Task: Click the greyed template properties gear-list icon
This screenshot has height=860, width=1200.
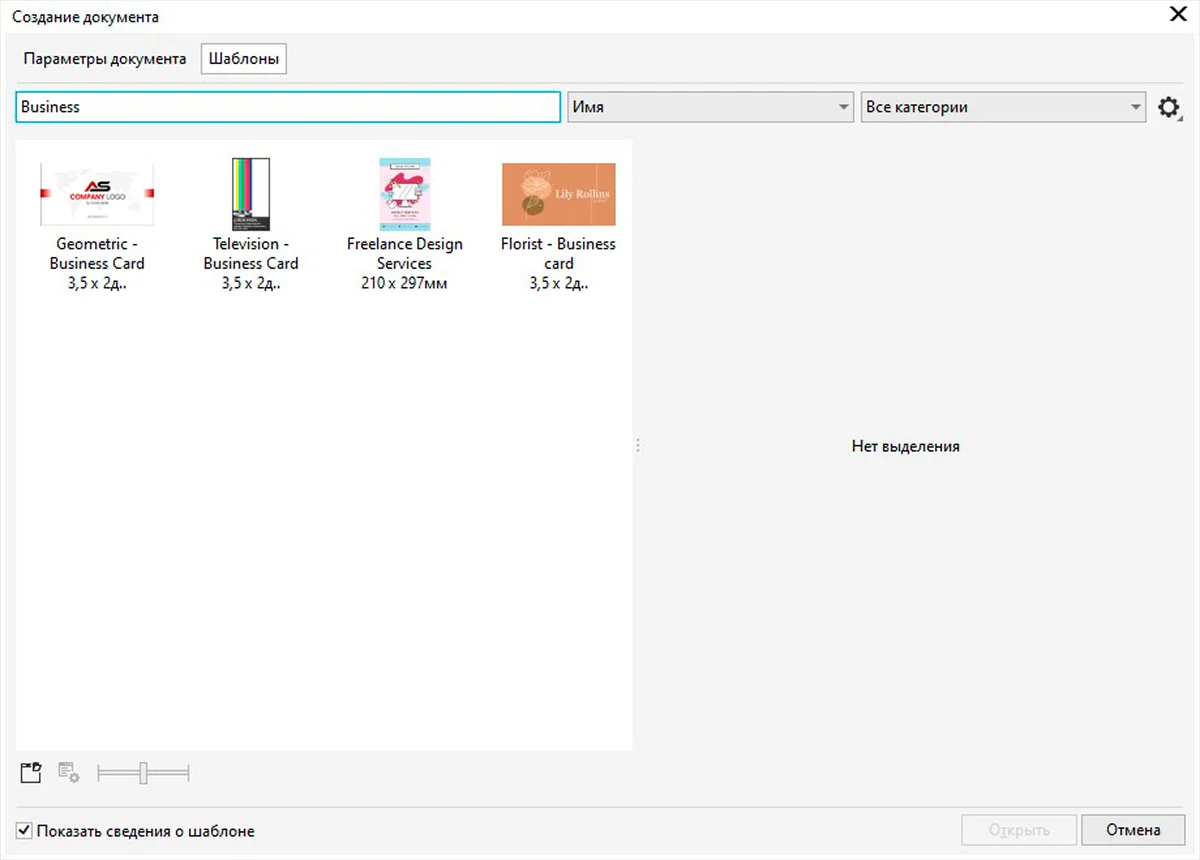Action: (68, 772)
